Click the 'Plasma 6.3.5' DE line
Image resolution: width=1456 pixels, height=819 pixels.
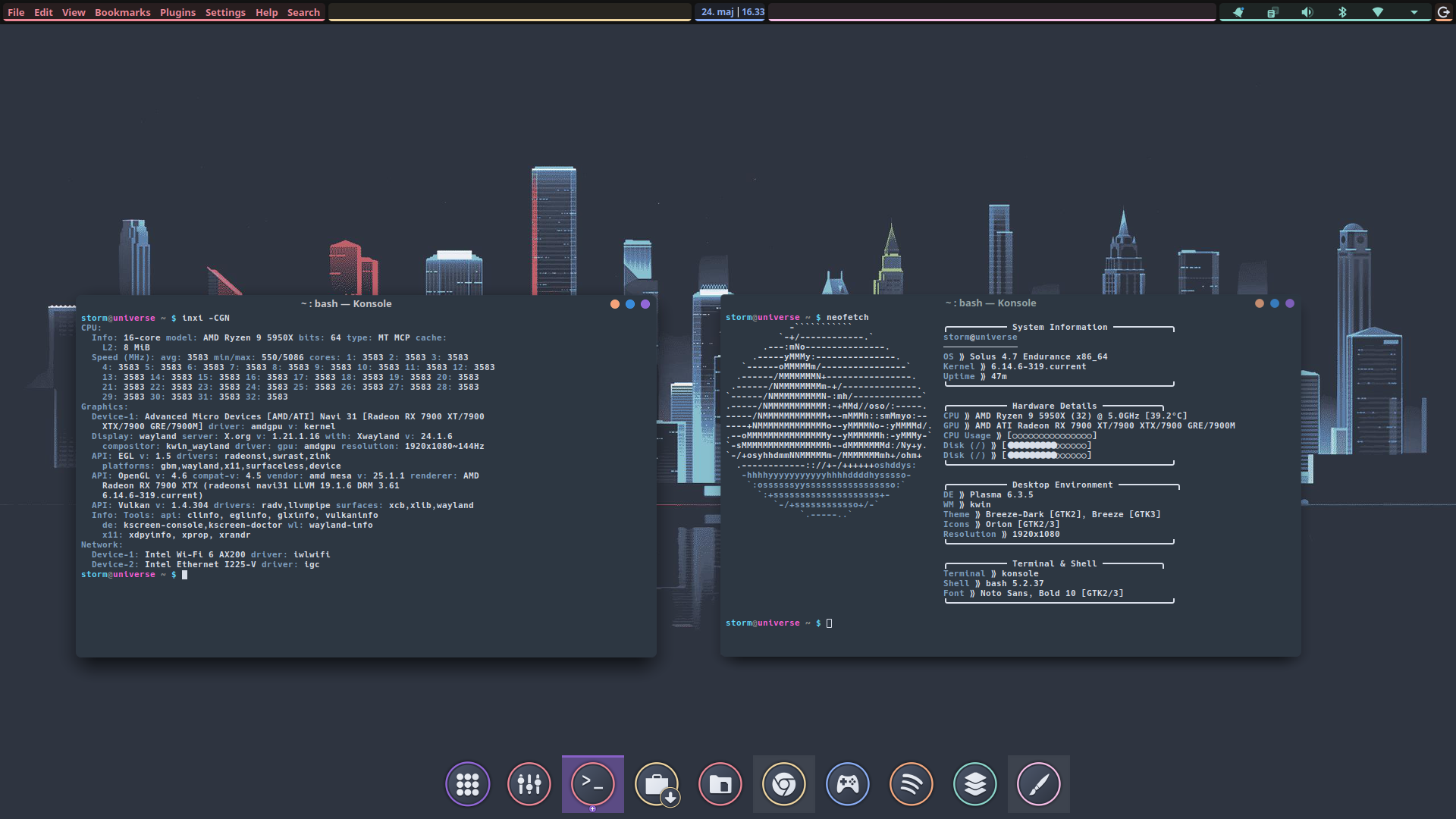click(988, 495)
